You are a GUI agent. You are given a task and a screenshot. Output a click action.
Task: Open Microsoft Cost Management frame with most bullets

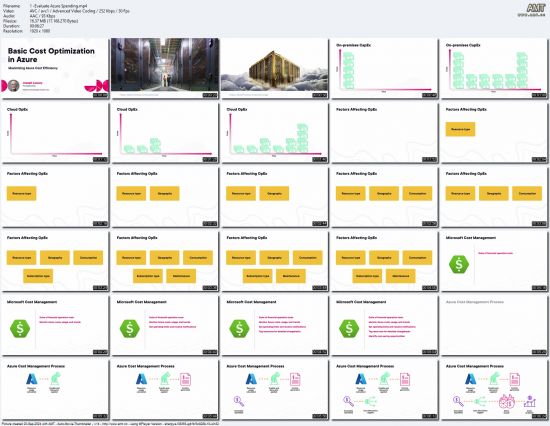click(x=385, y=325)
